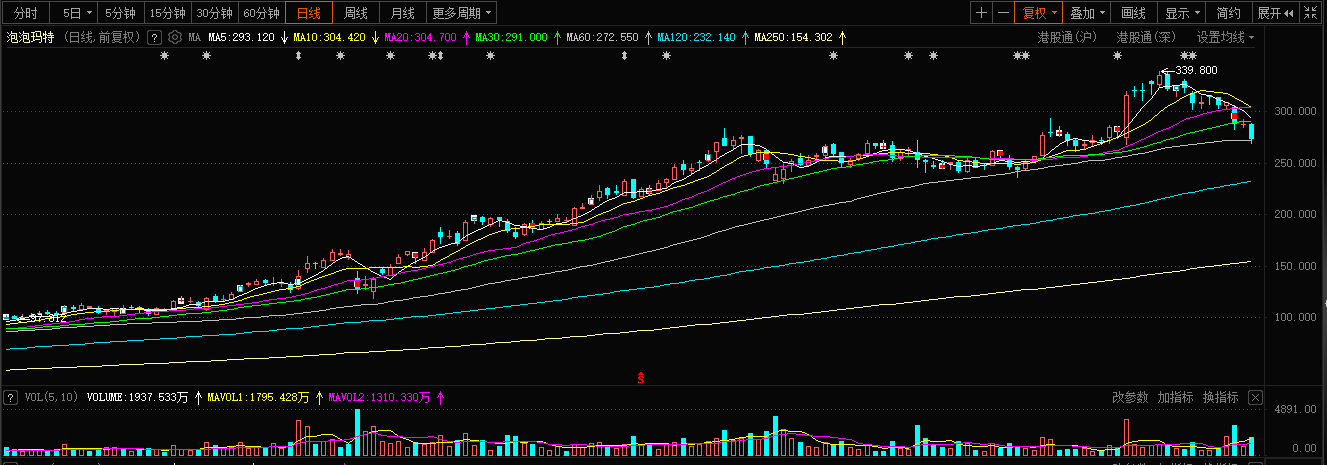Click the red S marker on chart
Screen dimensions: 1327x465
641,377
